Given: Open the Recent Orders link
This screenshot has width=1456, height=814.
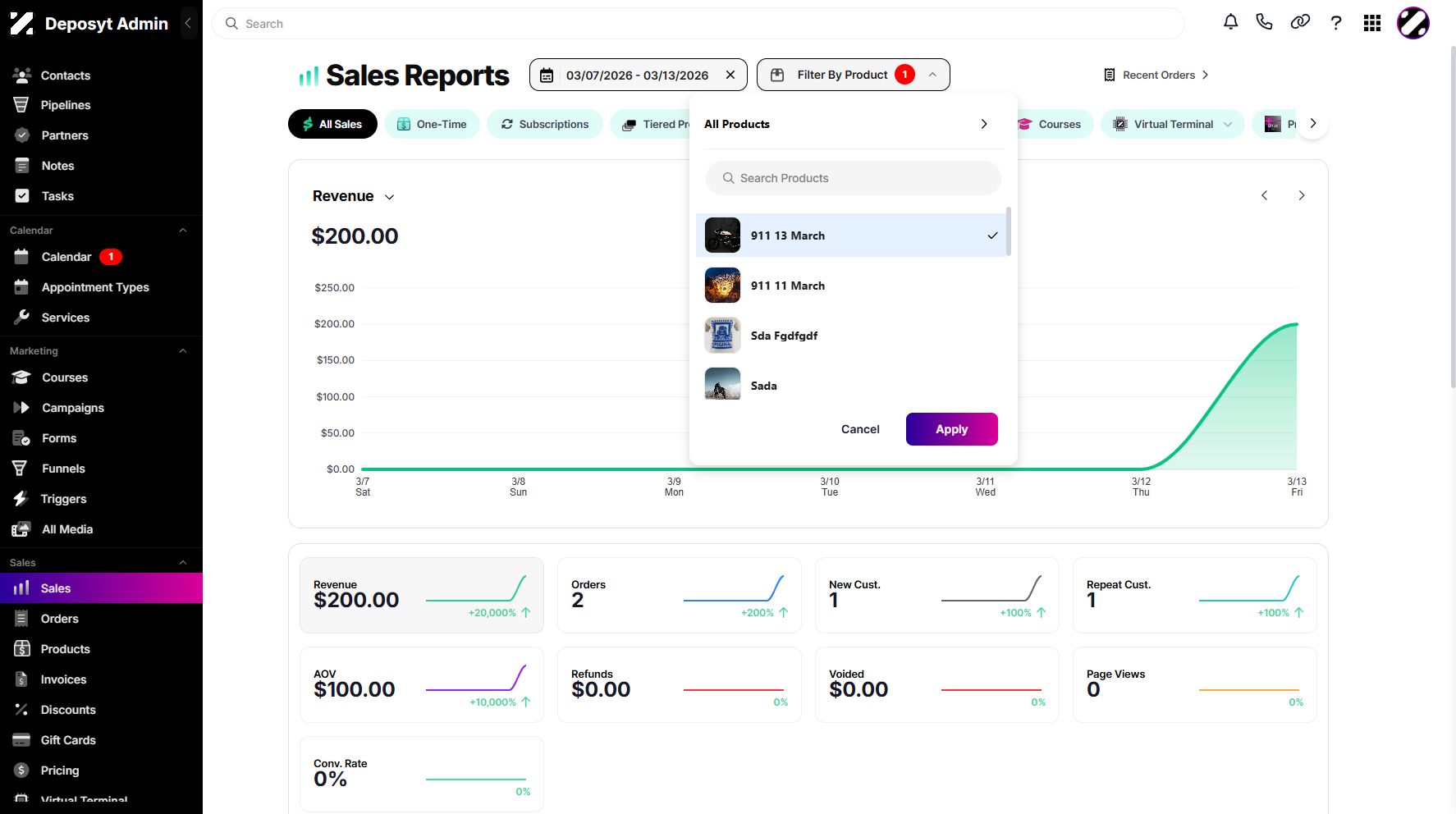Looking at the screenshot, I should [x=1156, y=75].
